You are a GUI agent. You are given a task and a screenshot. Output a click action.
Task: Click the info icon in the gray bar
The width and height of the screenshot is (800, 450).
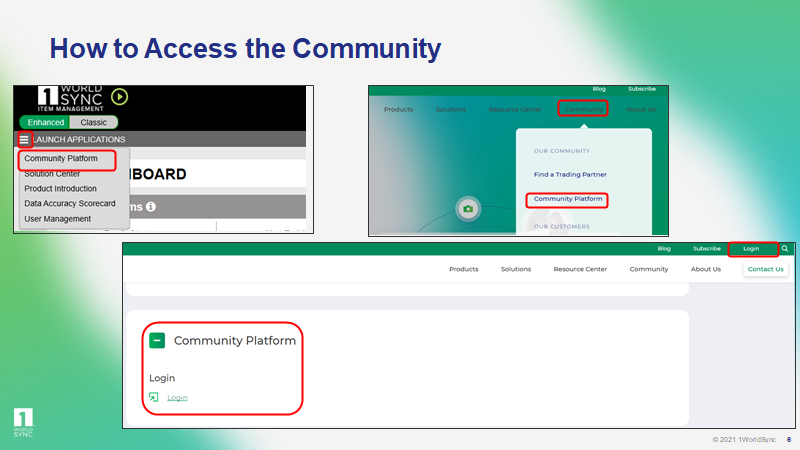[x=151, y=207]
